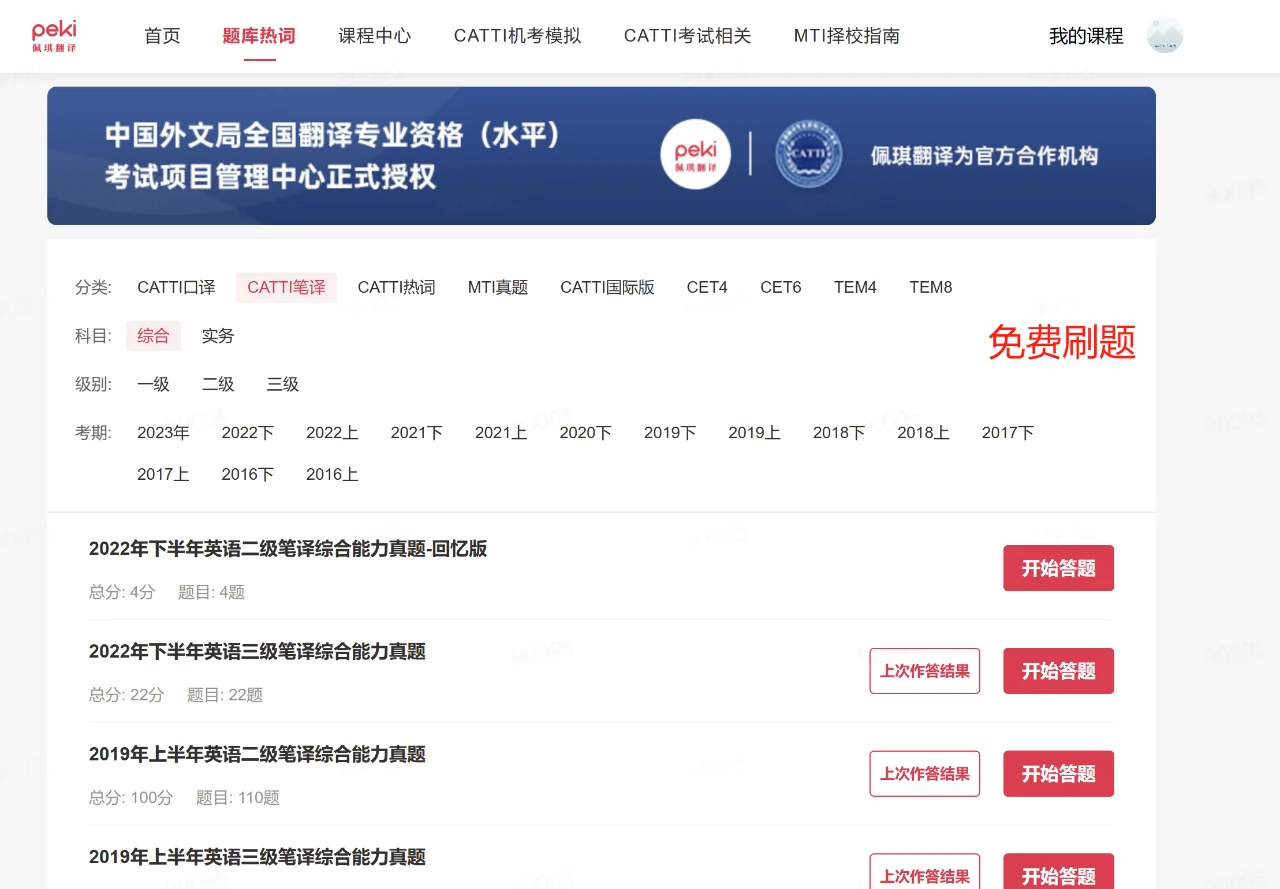Click the red 免费刷题 text
This screenshot has width=1280, height=889.
click(x=1062, y=343)
